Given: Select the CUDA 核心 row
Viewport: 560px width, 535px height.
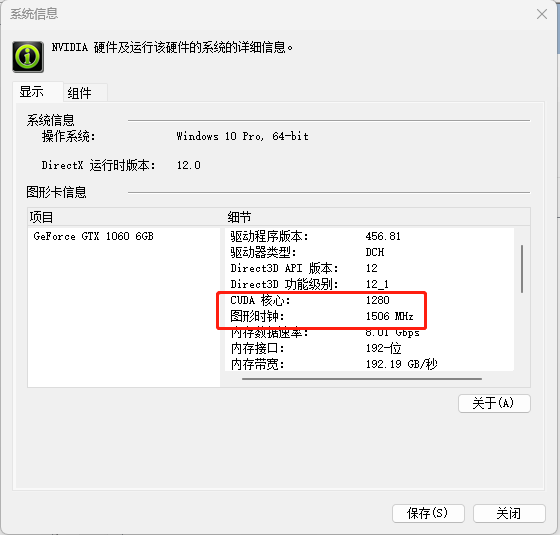Looking at the screenshot, I should [x=370, y=300].
